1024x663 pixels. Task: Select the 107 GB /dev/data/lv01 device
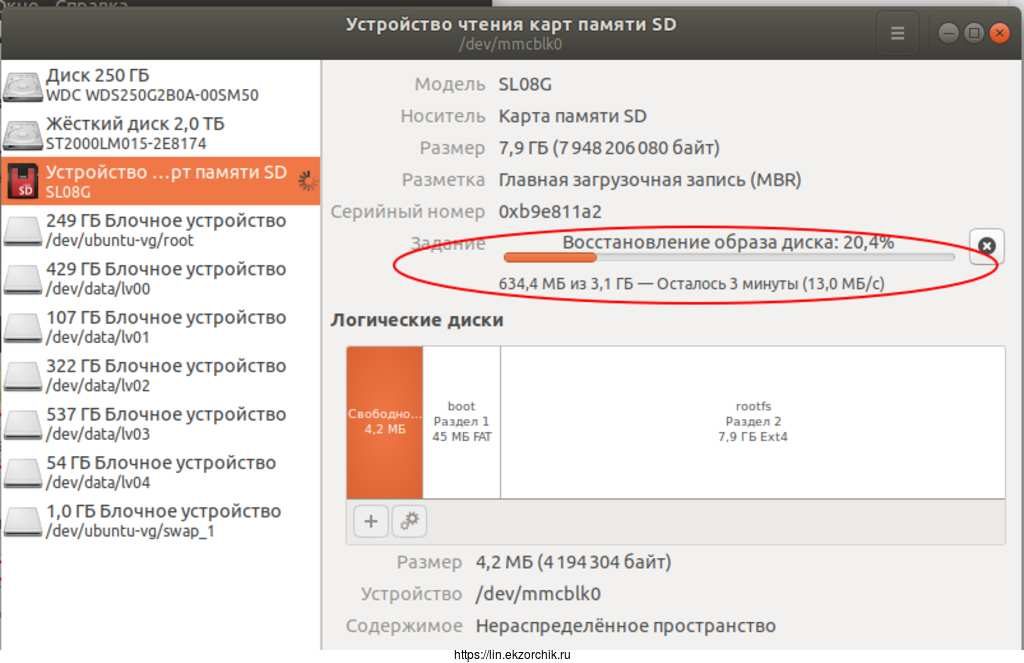click(x=165, y=327)
